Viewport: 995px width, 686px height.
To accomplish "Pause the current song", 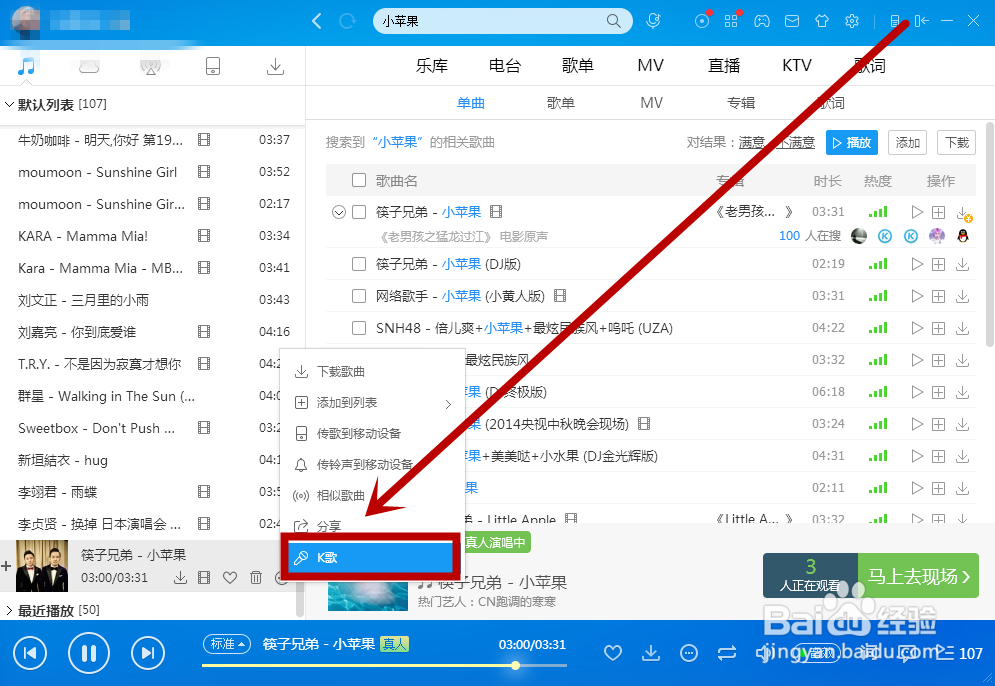I will (89, 652).
